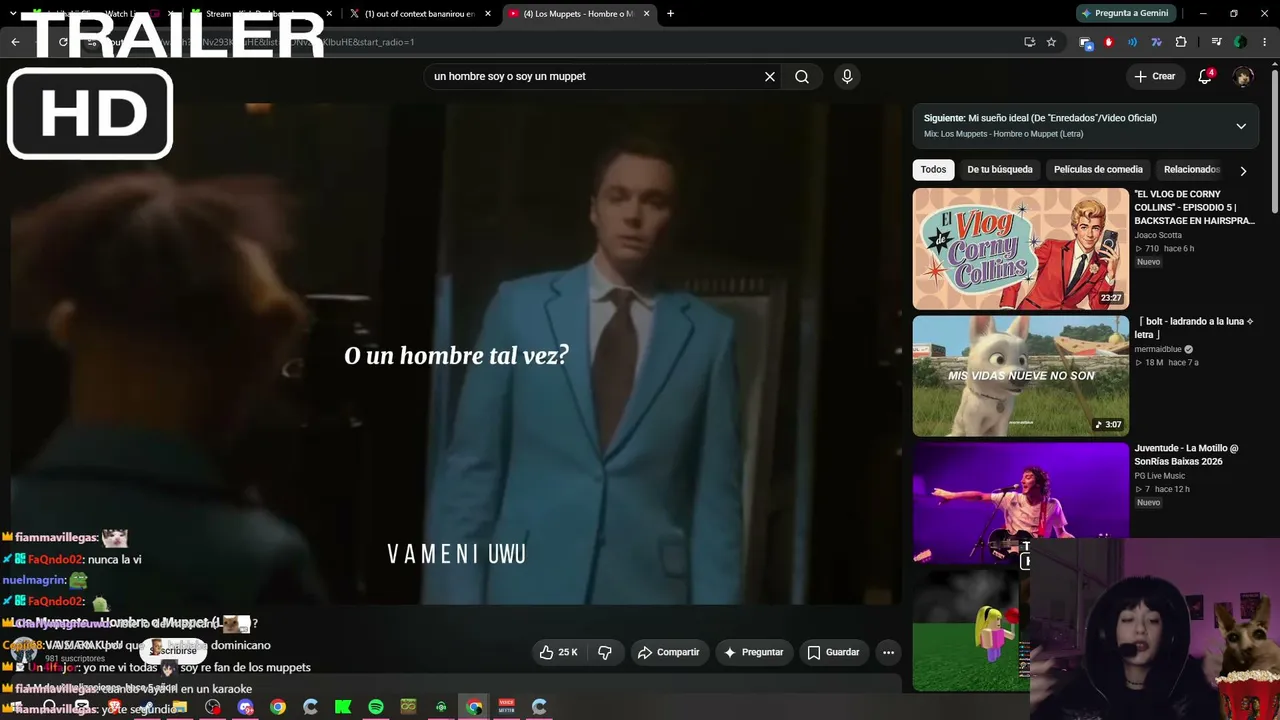Open the mermaidblue channel name
Screen dimensions: 1280x720
pos(1159,349)
